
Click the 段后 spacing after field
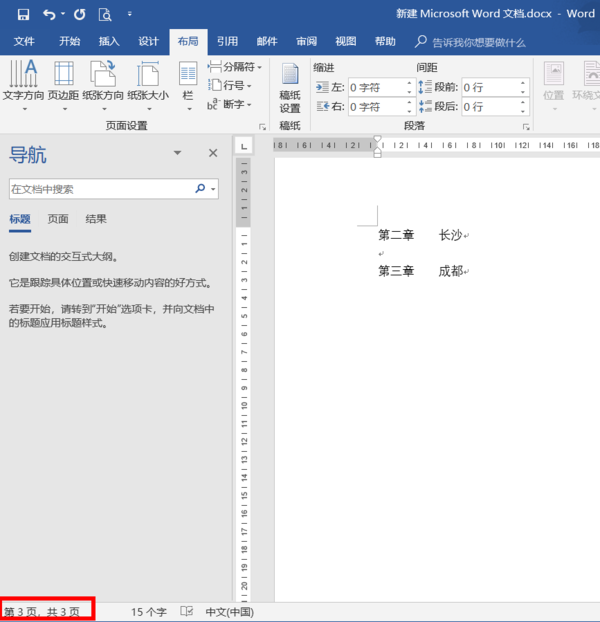click(490, 107)
